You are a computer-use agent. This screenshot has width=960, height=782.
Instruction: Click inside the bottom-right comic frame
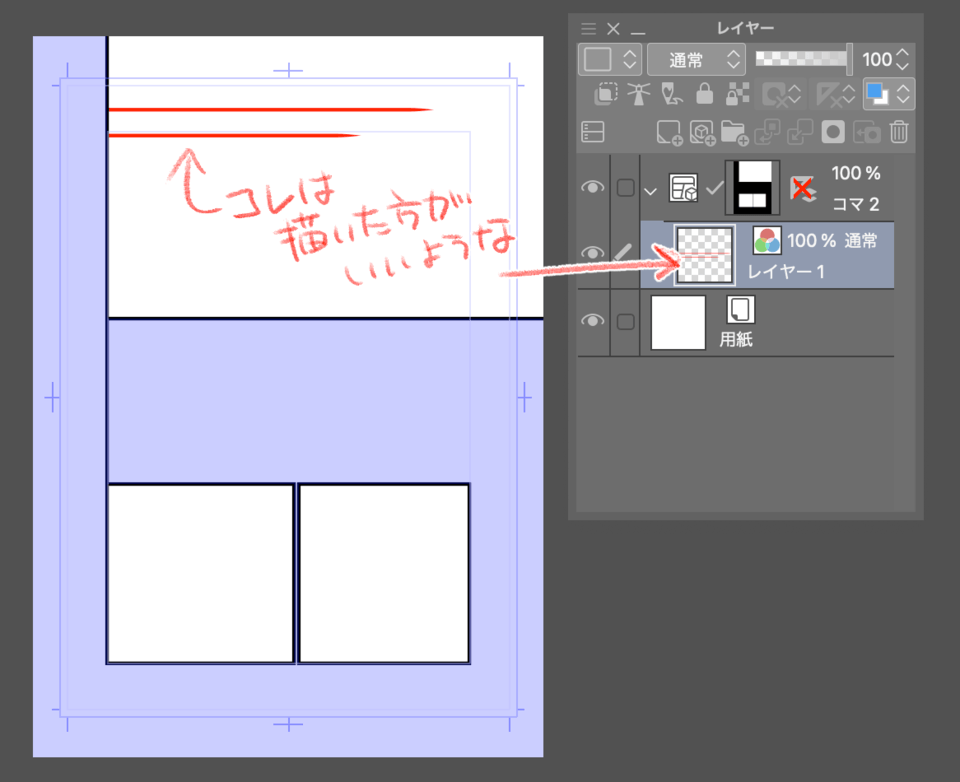click(384, 573)
